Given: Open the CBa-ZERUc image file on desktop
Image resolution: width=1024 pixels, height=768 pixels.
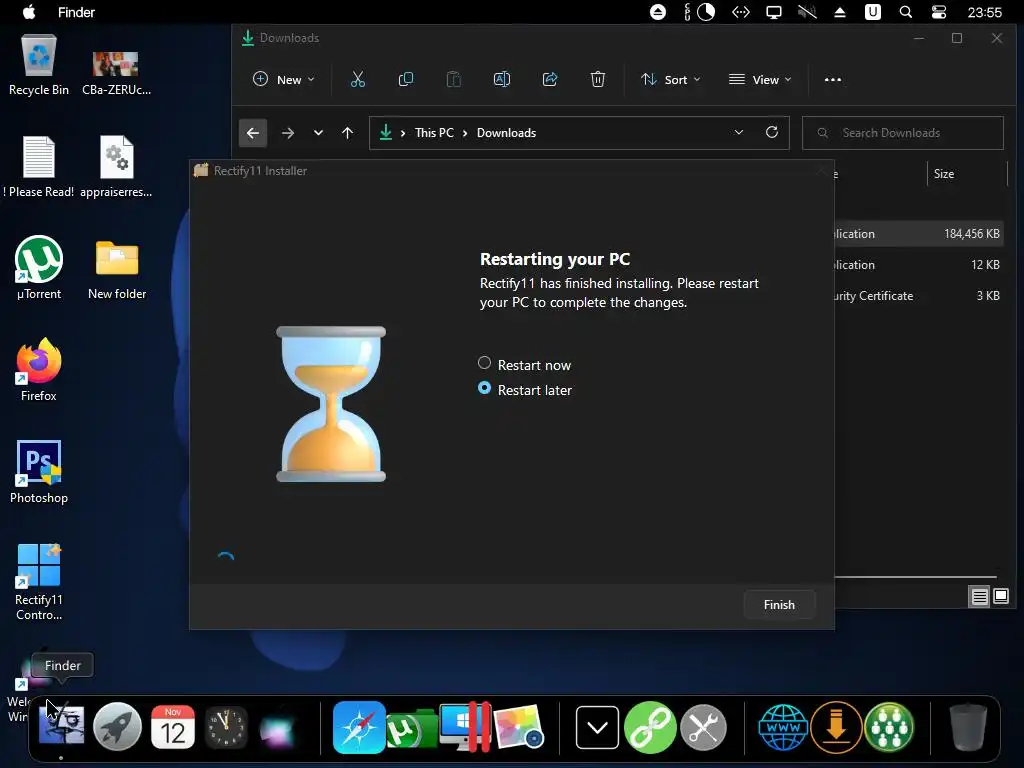Looking at the screenshot, I should pyautogui.click(x=116, y=73).
